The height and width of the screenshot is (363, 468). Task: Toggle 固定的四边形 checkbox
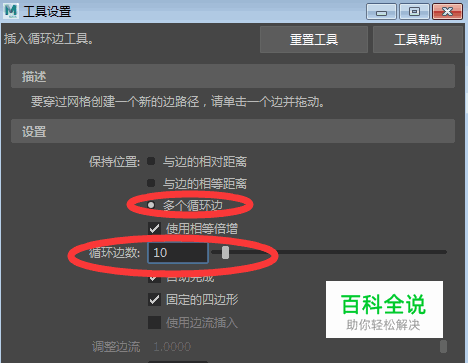[154, 300]
